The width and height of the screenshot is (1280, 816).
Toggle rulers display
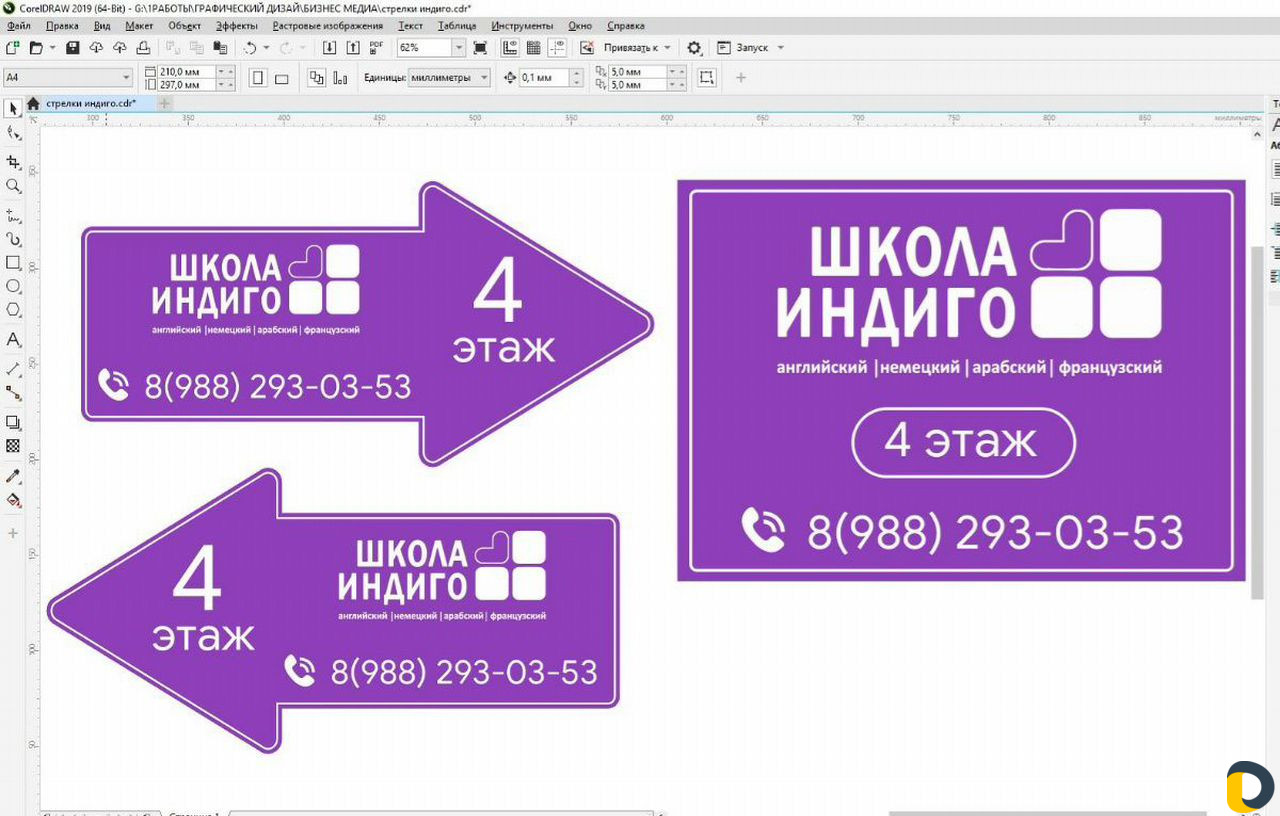(510, 47)
